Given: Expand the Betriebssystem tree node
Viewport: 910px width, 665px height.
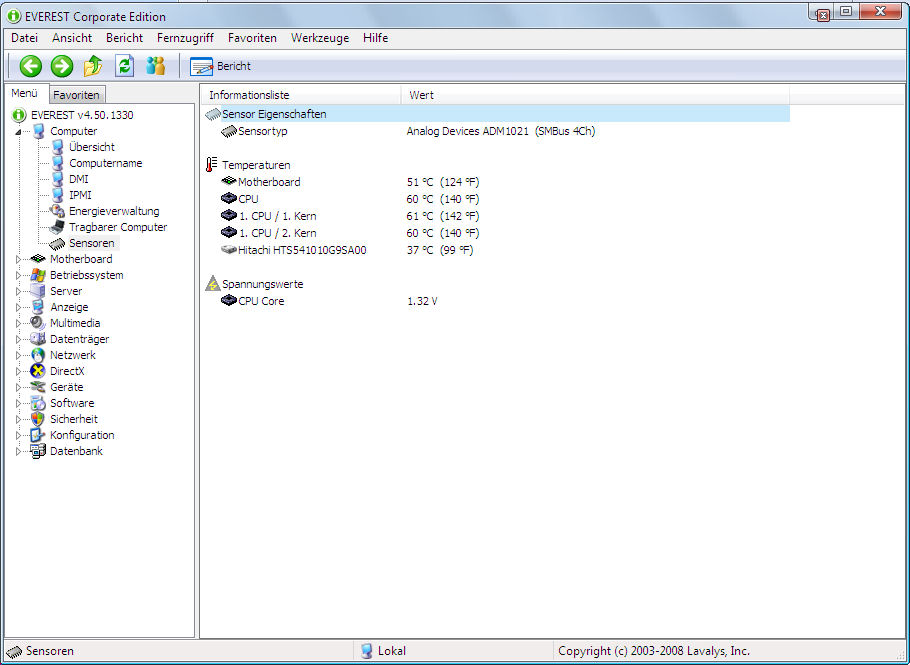Looking at the screenshot, I should [18, 276].
